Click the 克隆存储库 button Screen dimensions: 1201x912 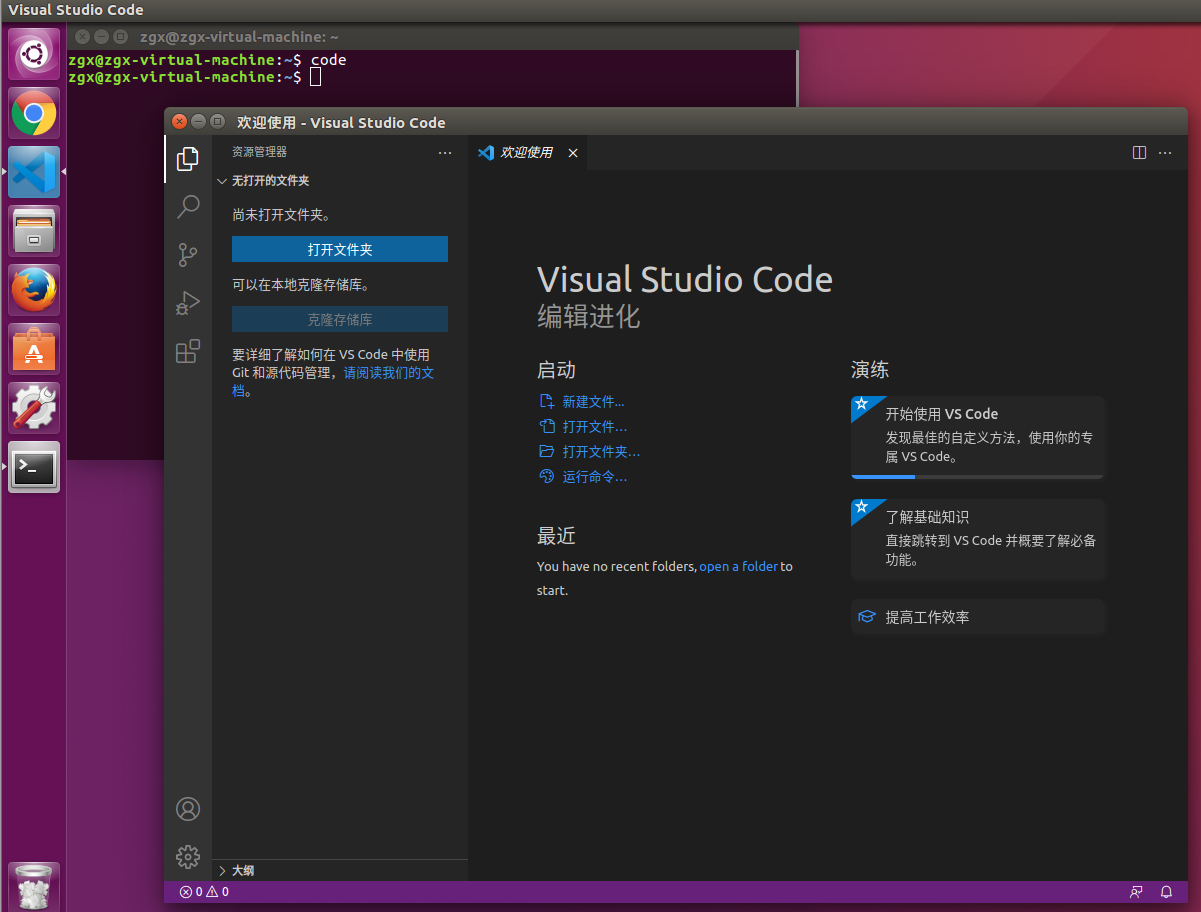point(340,320)
